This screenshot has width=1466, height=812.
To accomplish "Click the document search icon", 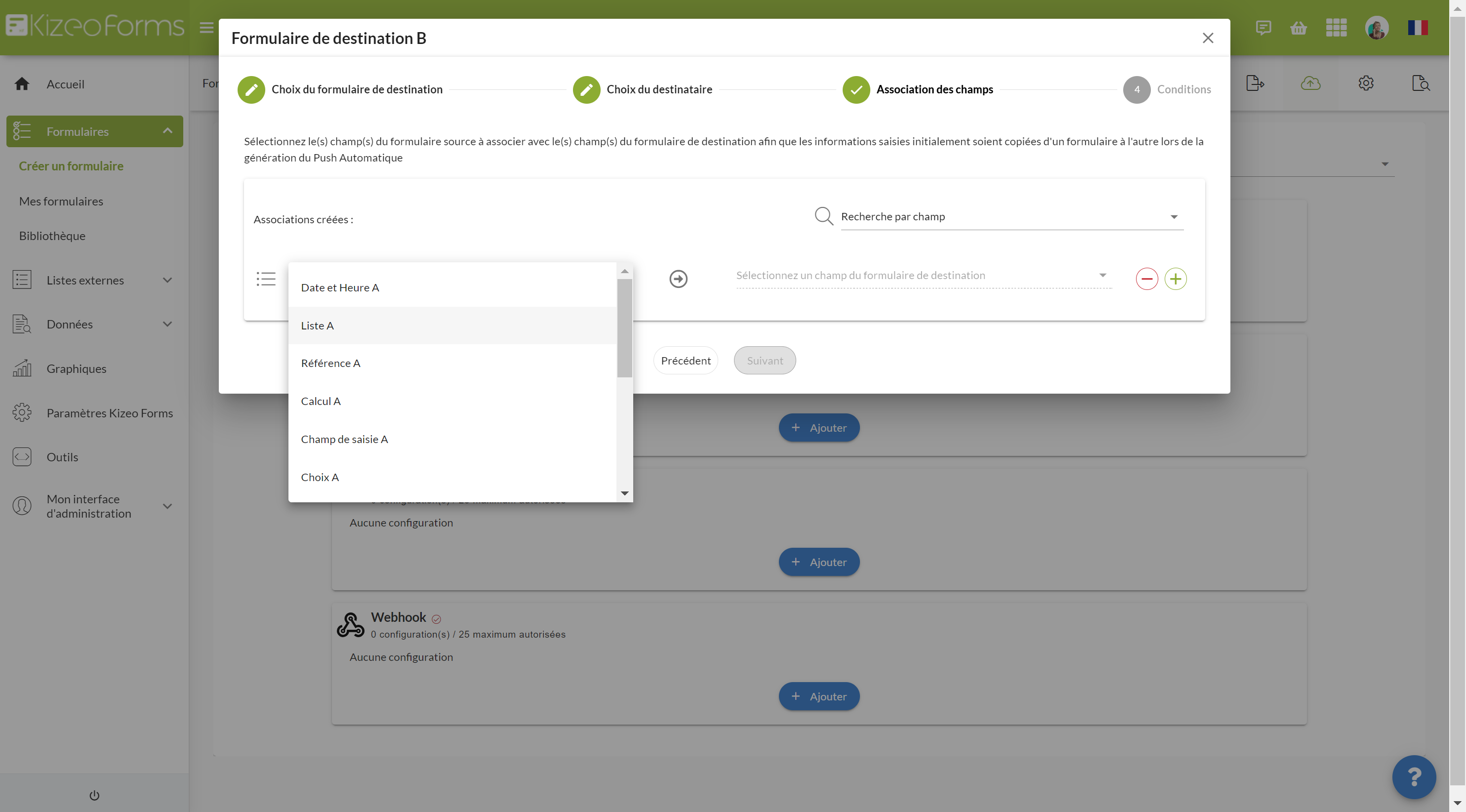I will 1421,83.
